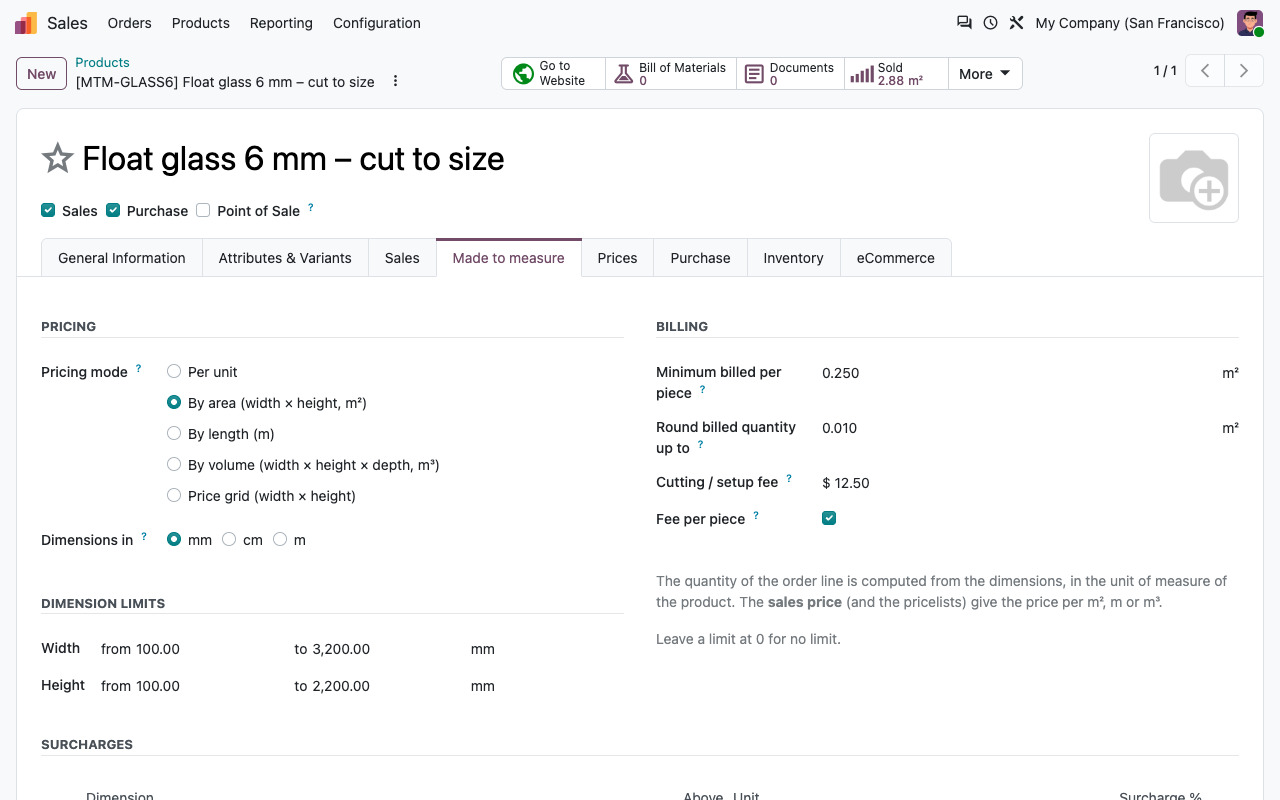This screenshot has height=800, width=1280.
Task: Mark product as favorite with star
Action: [x=57, y=158]
